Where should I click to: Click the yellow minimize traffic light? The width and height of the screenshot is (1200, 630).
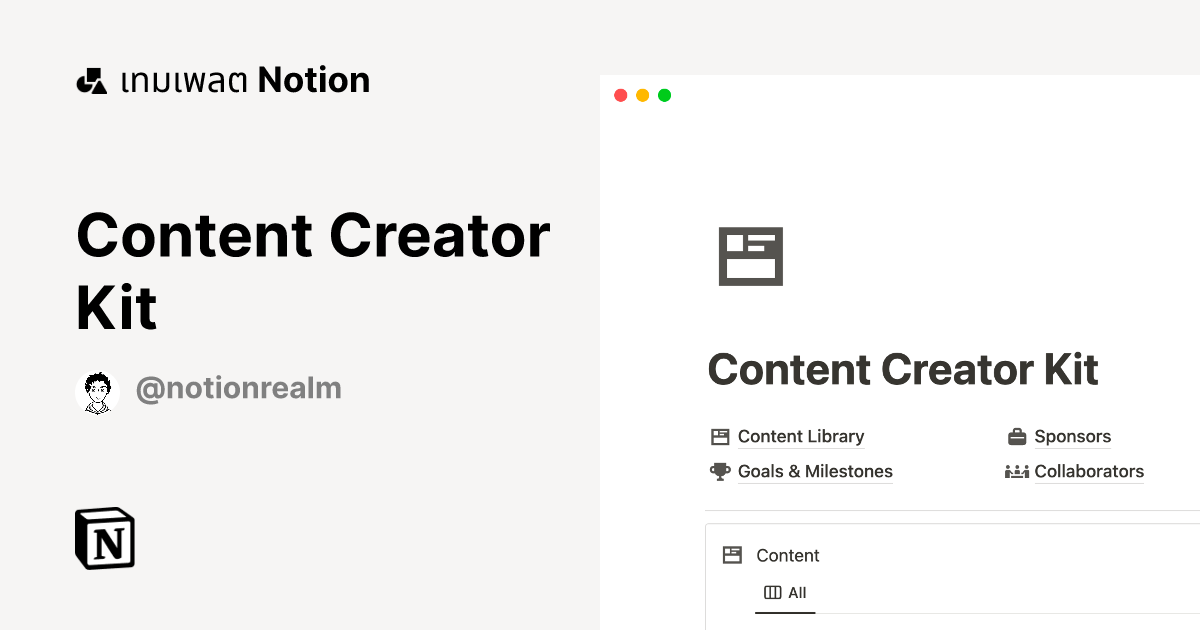(642, 94)
